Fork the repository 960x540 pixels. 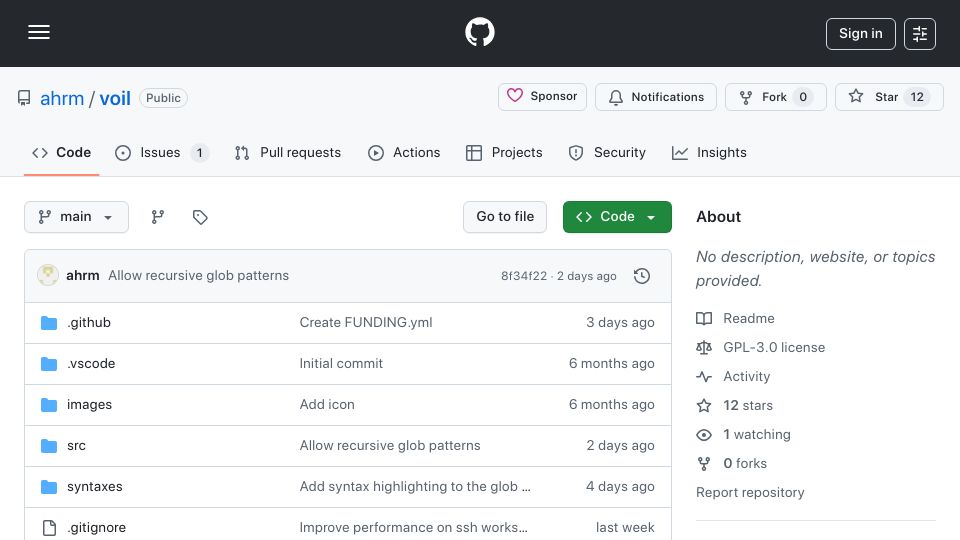point(776,97)
